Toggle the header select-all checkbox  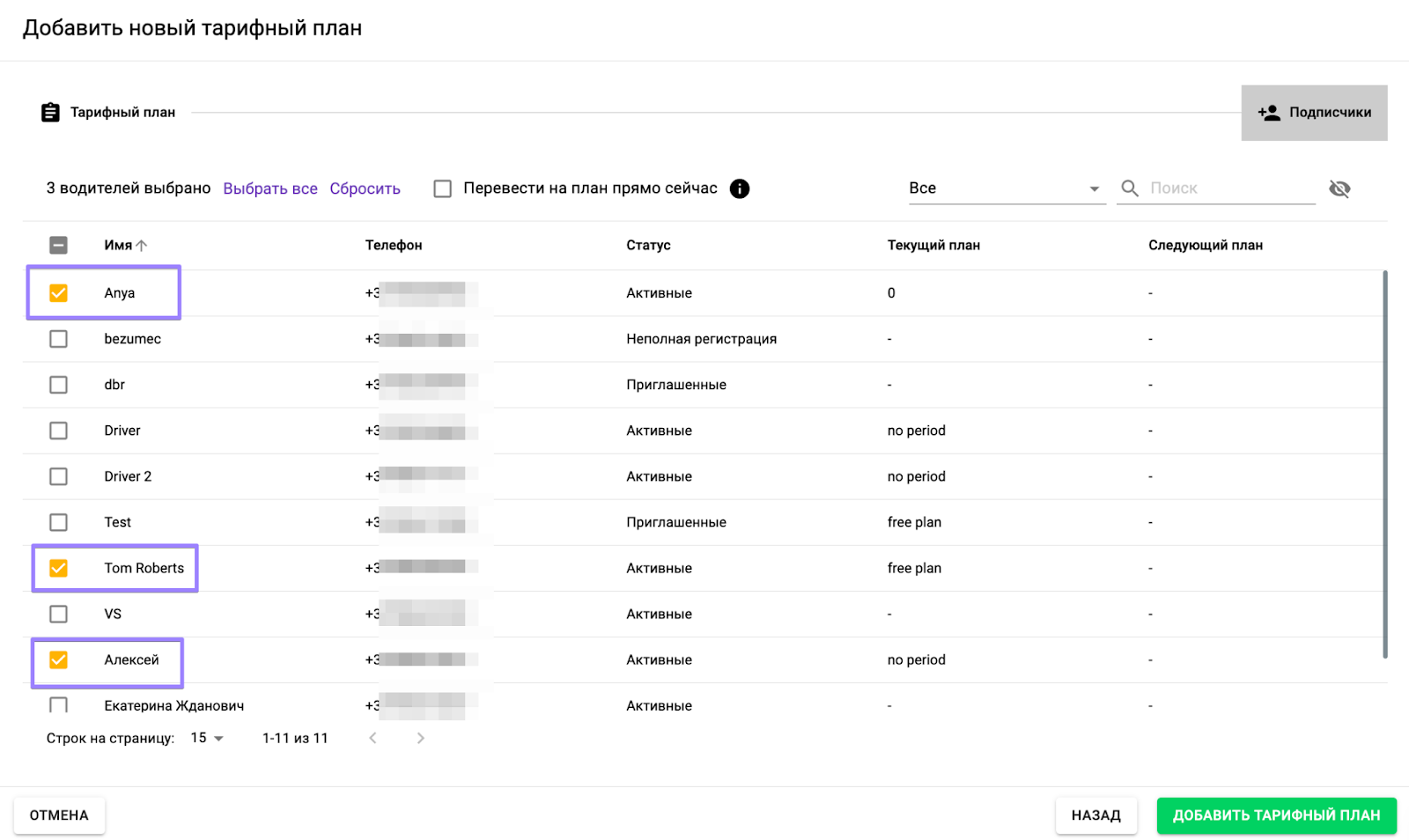point(58,246)
